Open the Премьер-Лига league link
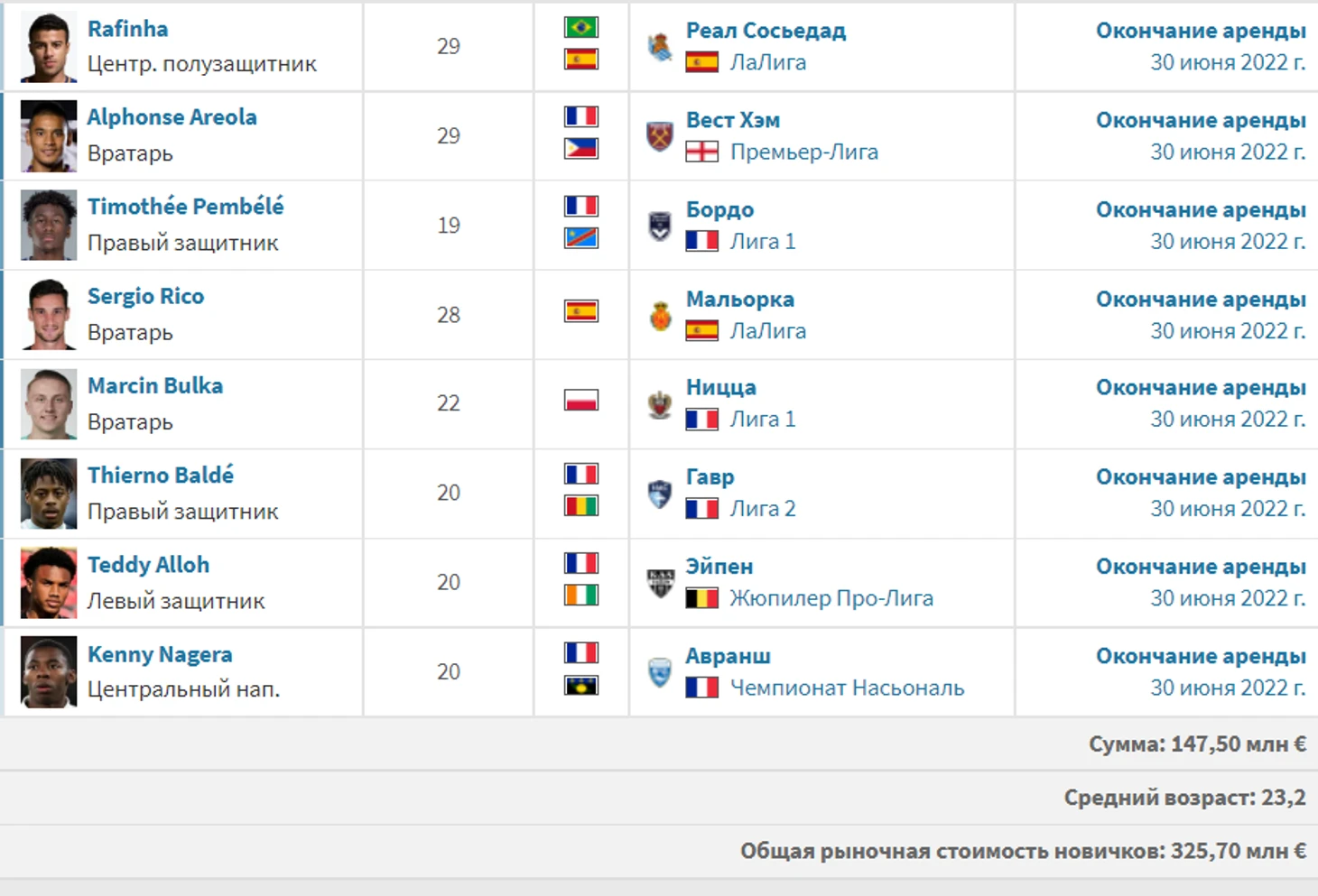 (x=804, y=152)
